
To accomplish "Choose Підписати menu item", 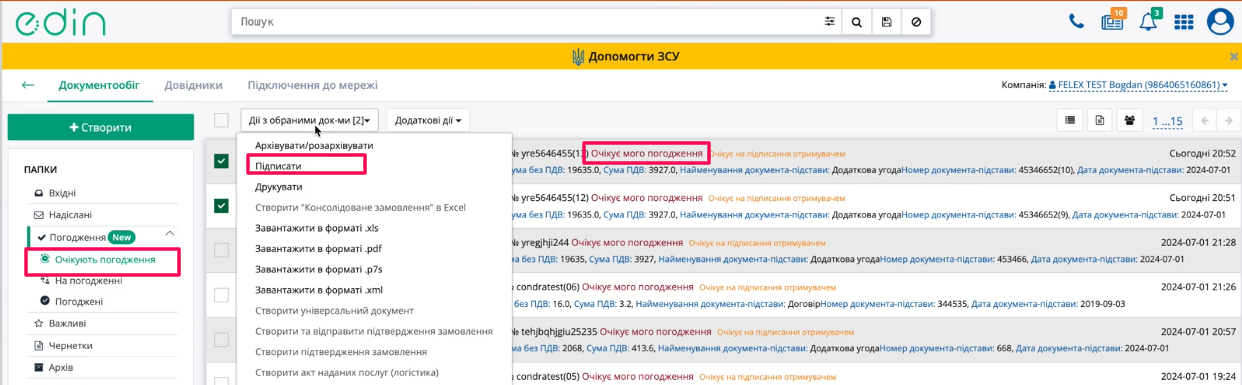I will 278,166.
